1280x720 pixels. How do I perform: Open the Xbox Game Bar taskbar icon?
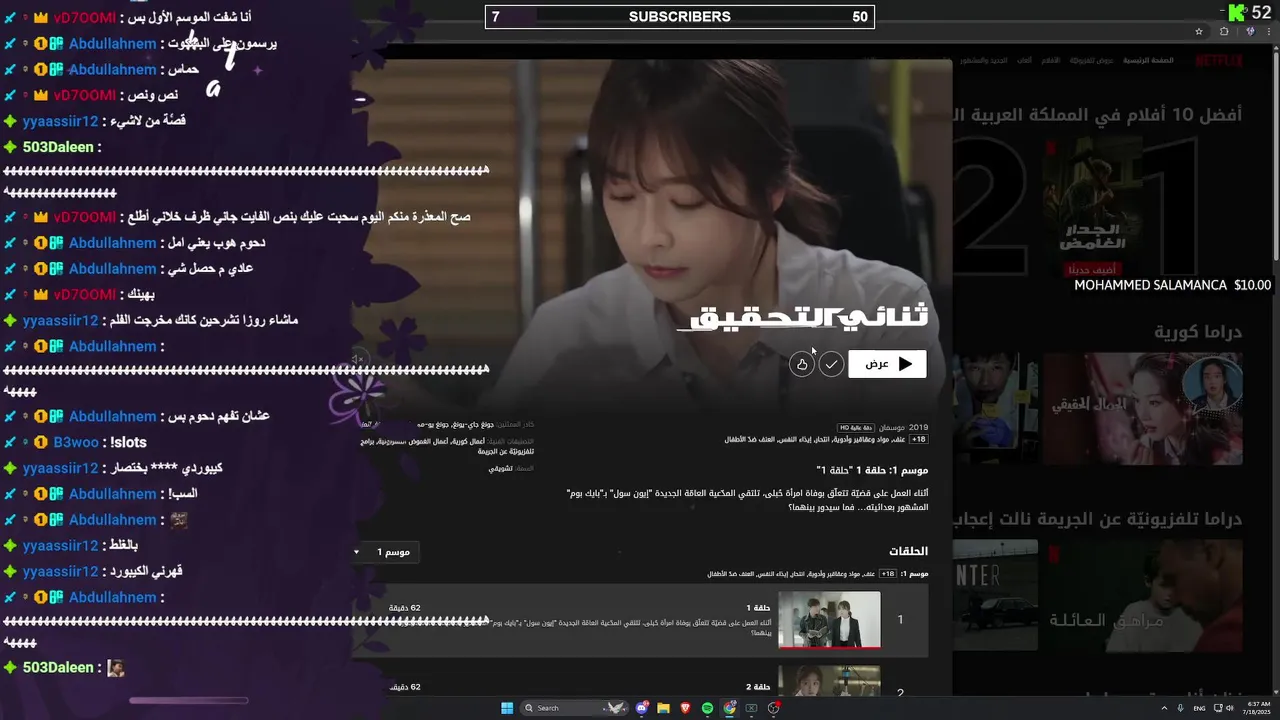pyautogui.click(x=751, y=708)
